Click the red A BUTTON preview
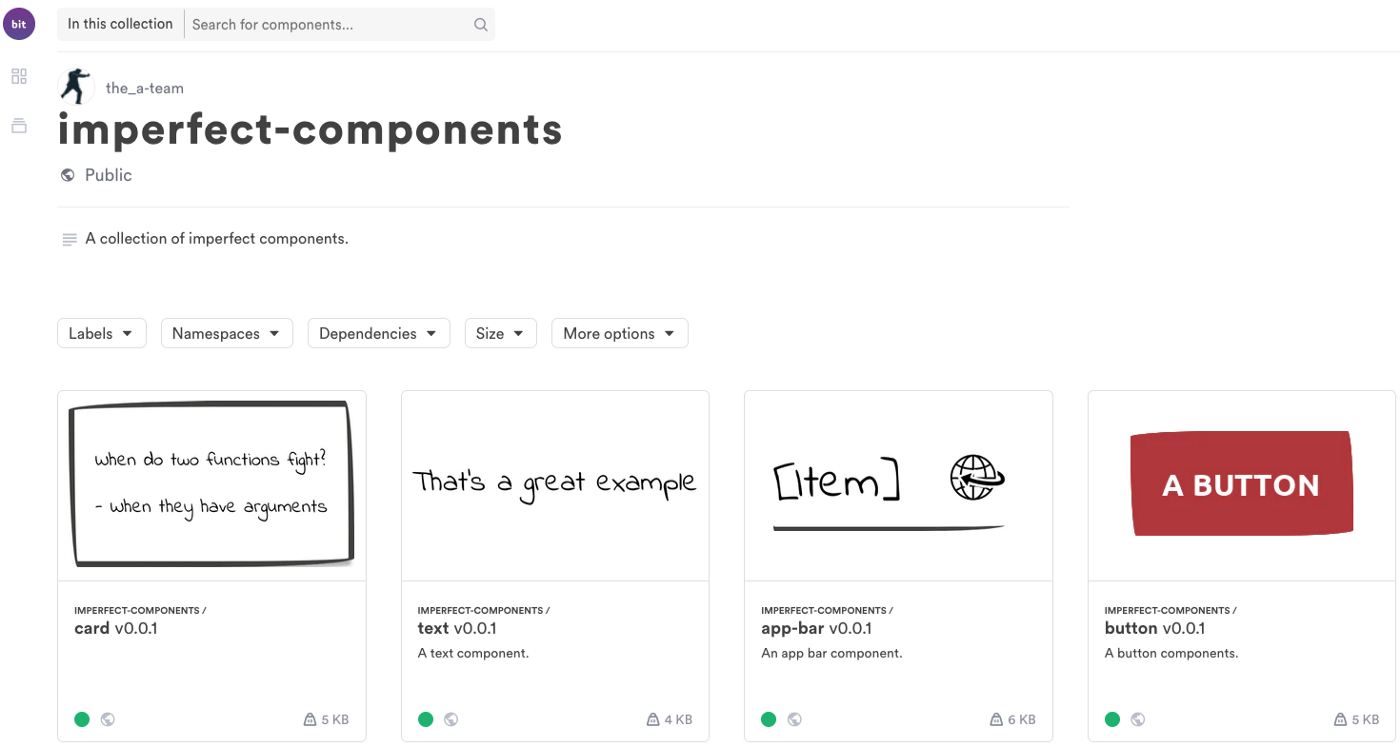 [1241, 485]
